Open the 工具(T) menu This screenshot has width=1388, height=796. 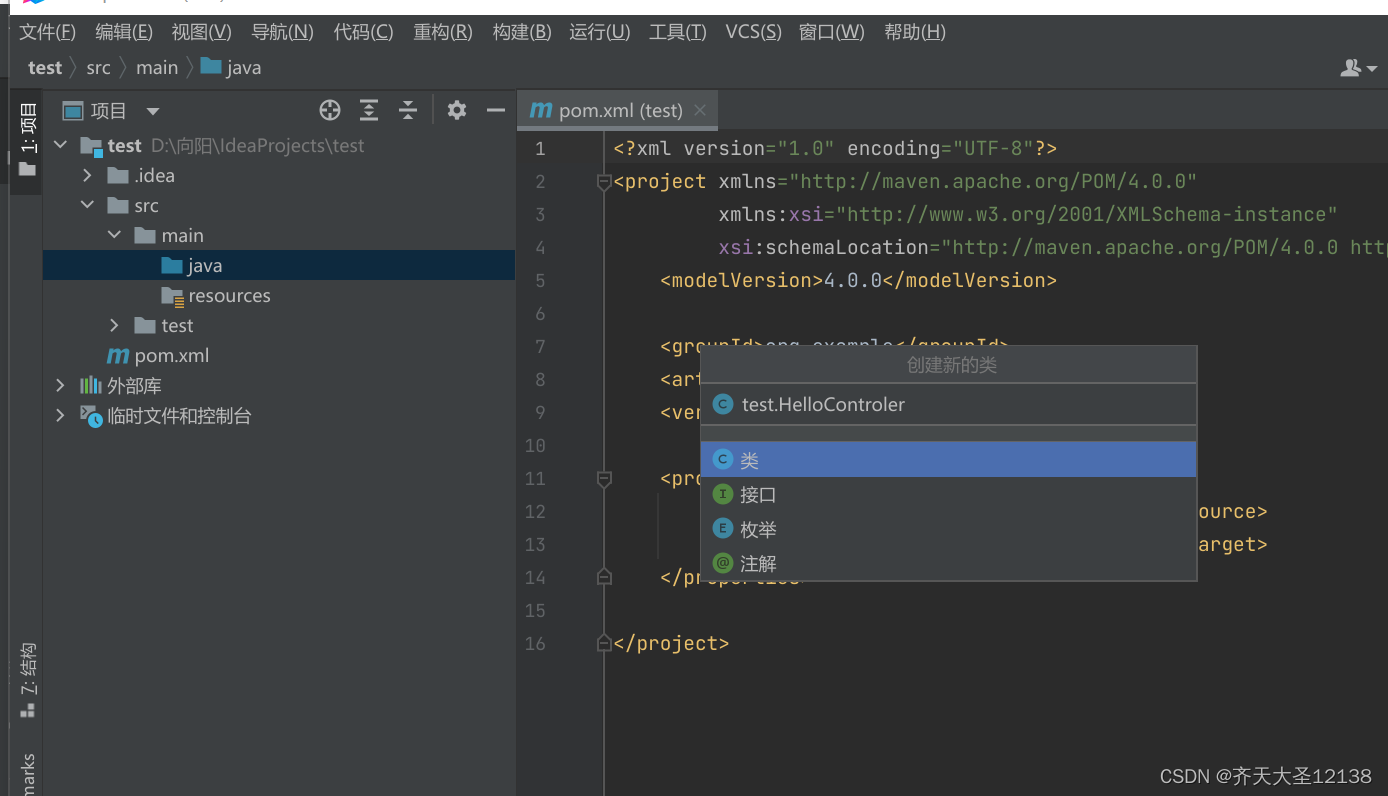click(678, 32)
